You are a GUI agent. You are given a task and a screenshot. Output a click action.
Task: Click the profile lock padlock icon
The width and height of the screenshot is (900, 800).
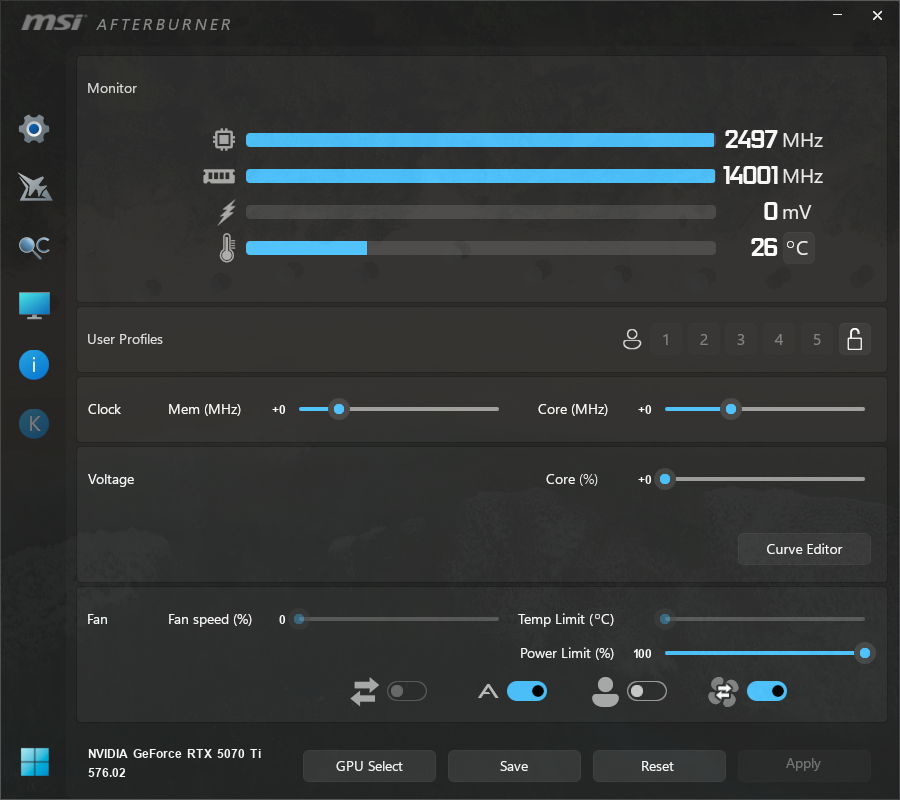click(x=854, y=340)
